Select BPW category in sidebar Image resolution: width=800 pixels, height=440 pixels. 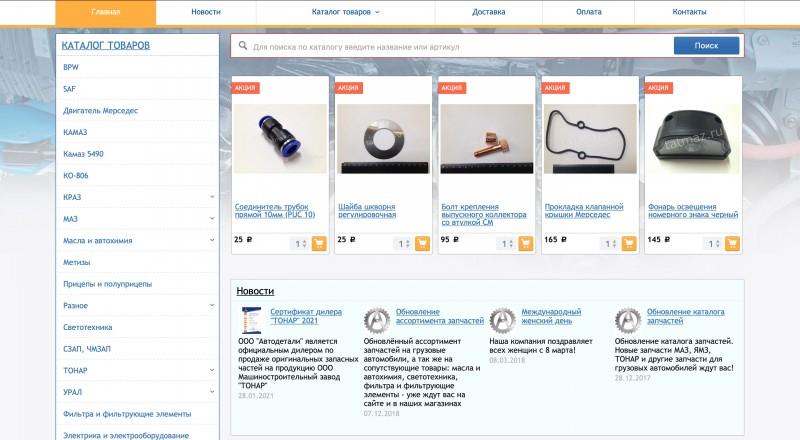[x=71, y=67]
